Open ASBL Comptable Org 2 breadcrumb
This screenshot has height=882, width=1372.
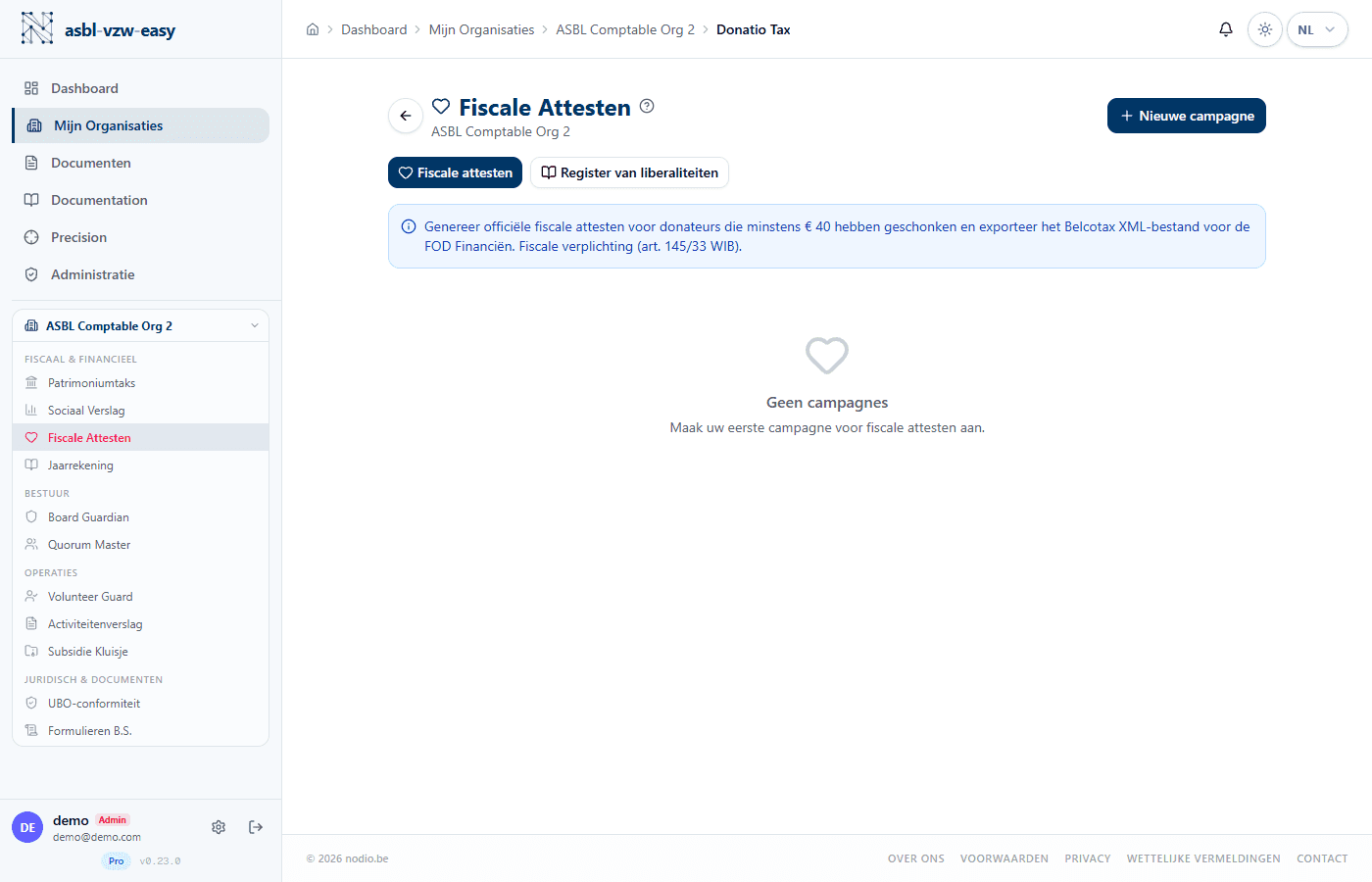tap(625, 29)
